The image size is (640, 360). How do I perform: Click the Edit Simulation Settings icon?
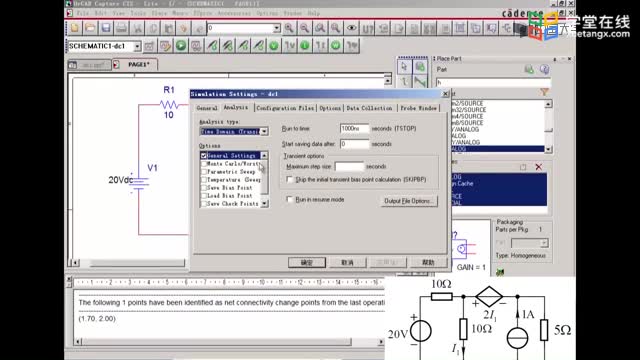coord(165,46)
